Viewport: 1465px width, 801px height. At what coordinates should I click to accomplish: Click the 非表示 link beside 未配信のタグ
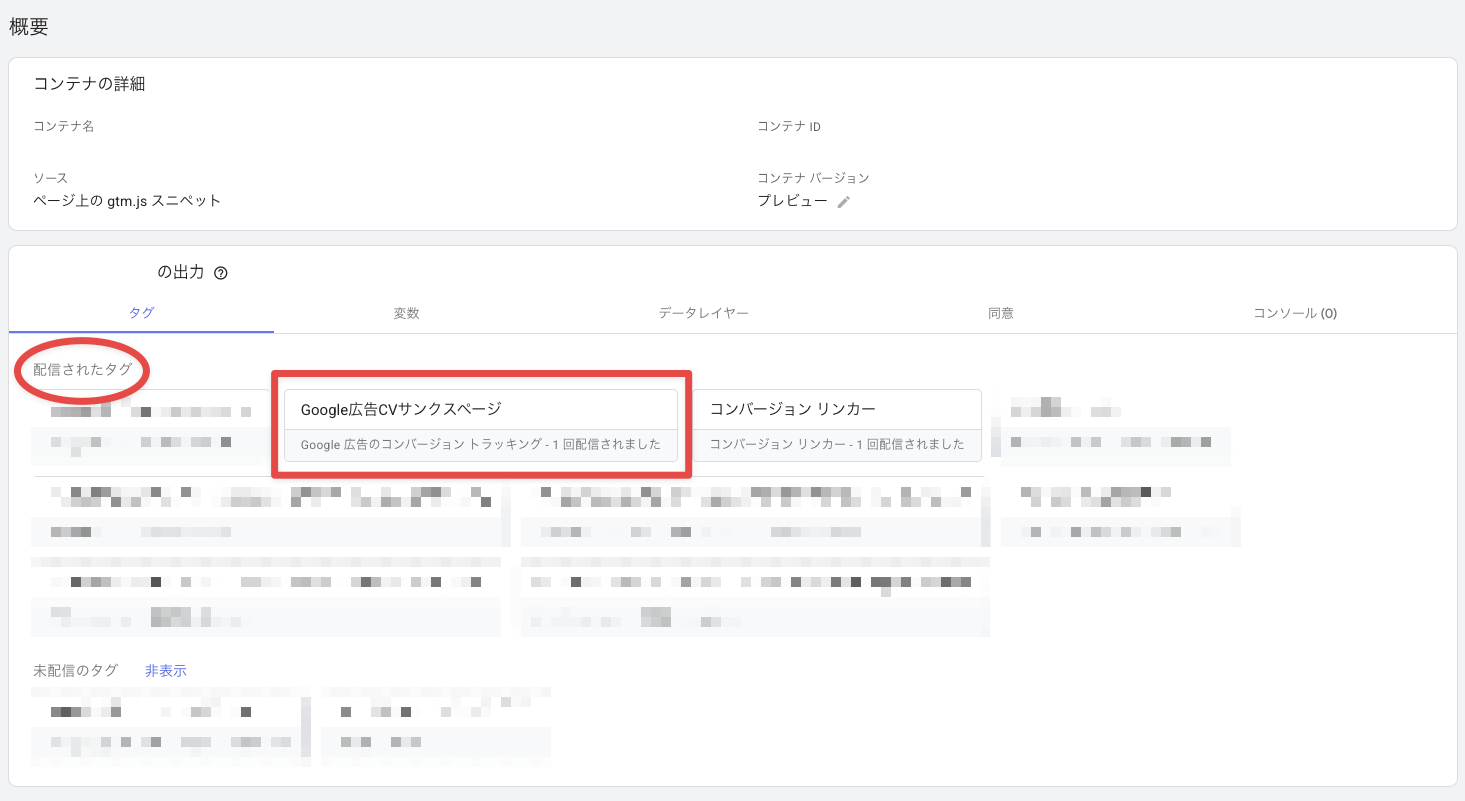(165, 671)
